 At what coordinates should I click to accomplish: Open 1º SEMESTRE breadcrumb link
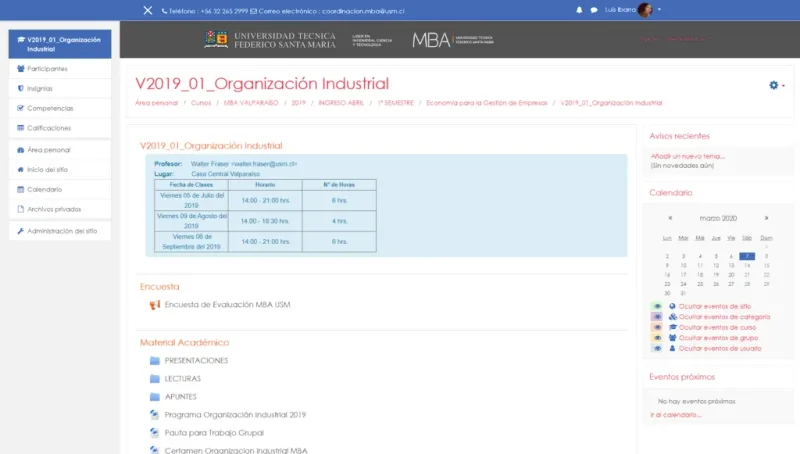(395, 103)
